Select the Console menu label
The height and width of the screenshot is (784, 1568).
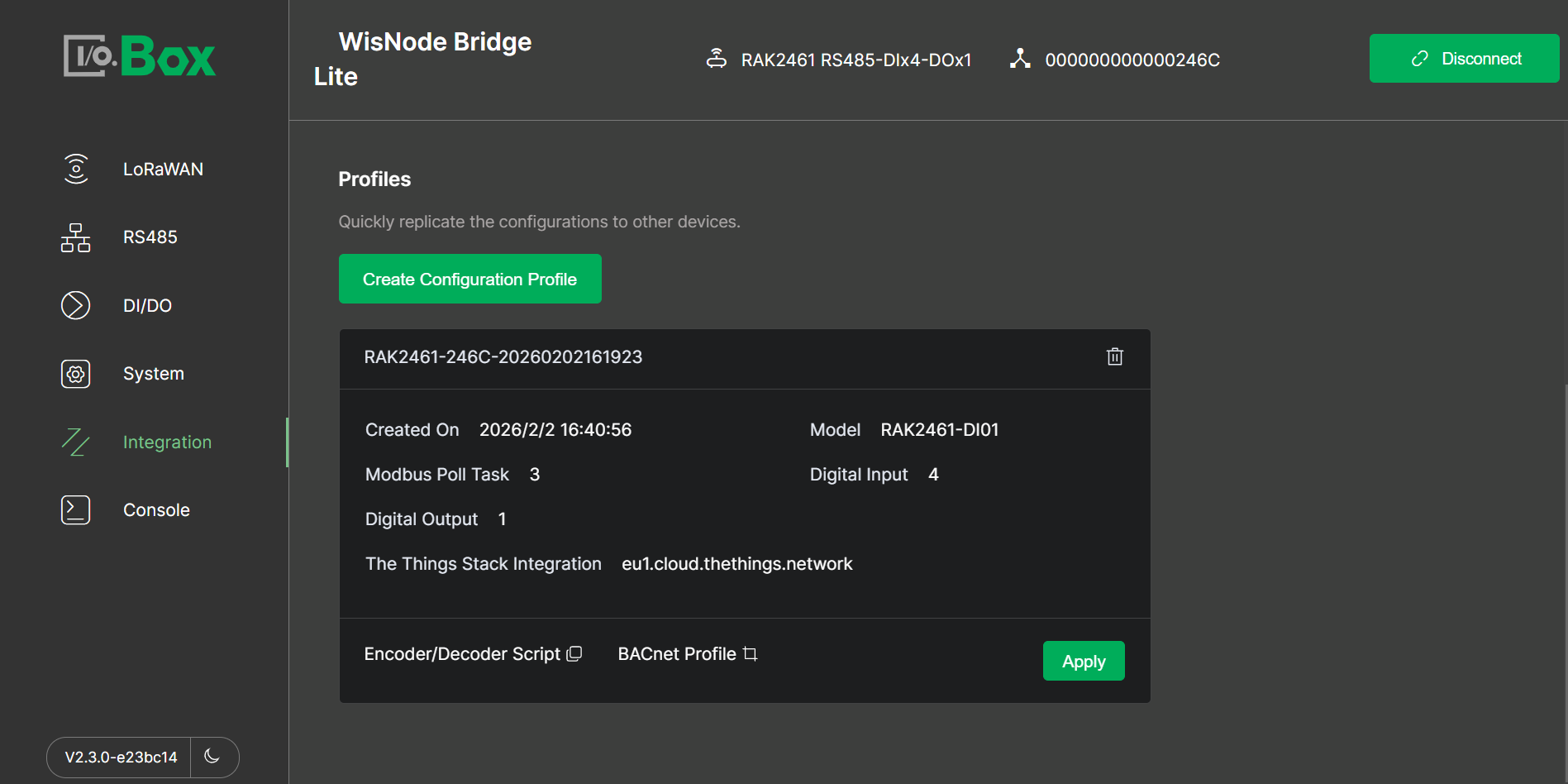(156, 510)
